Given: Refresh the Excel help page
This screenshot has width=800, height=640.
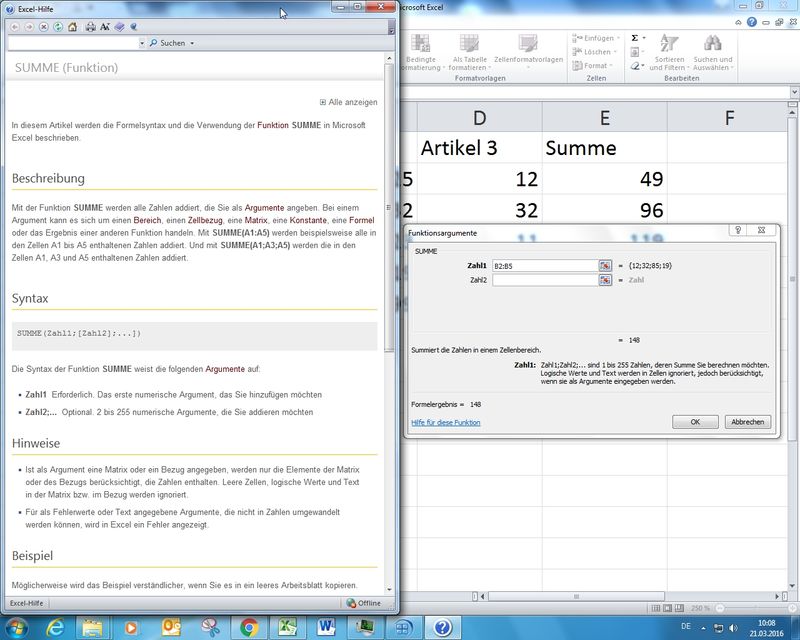Looking at the screenshot, I should [x=58, y=27].
